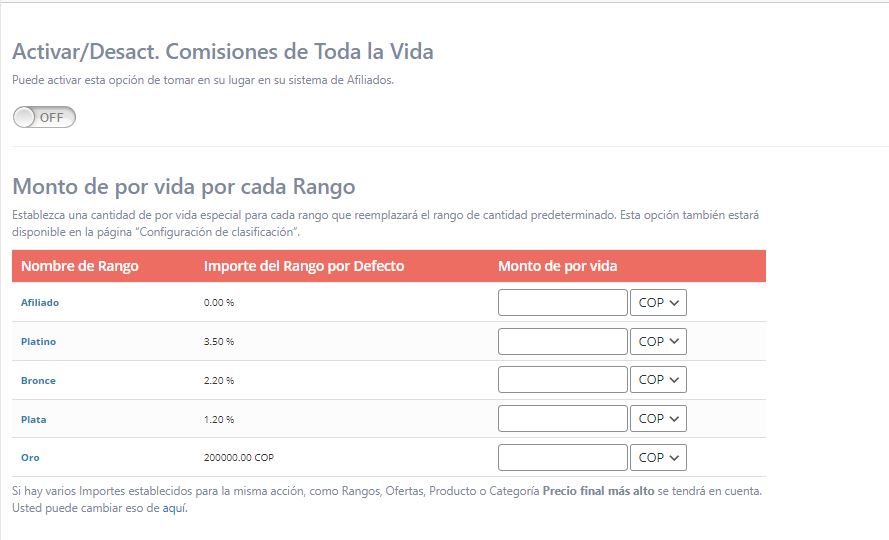Viewport: 889px width, 540px height.
Task: Click the Plata lifetime amount input field
Action: tap(562, 419)
